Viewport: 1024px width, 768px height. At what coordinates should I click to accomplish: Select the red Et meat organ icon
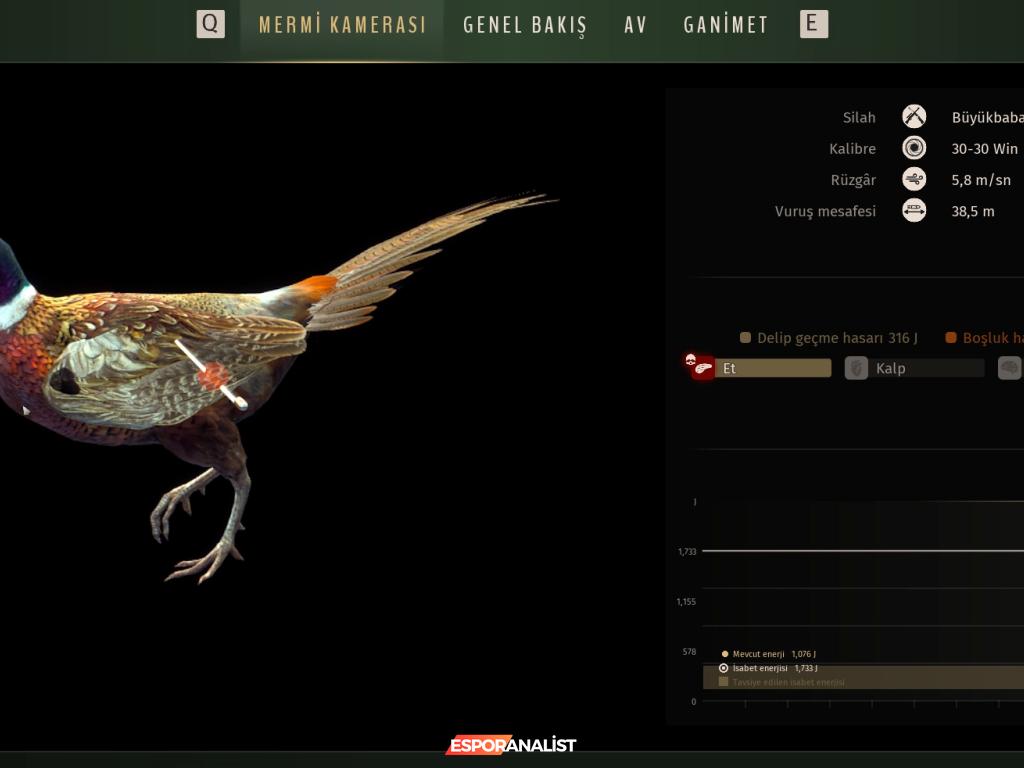pyautogui.click(x=704, y=369)
